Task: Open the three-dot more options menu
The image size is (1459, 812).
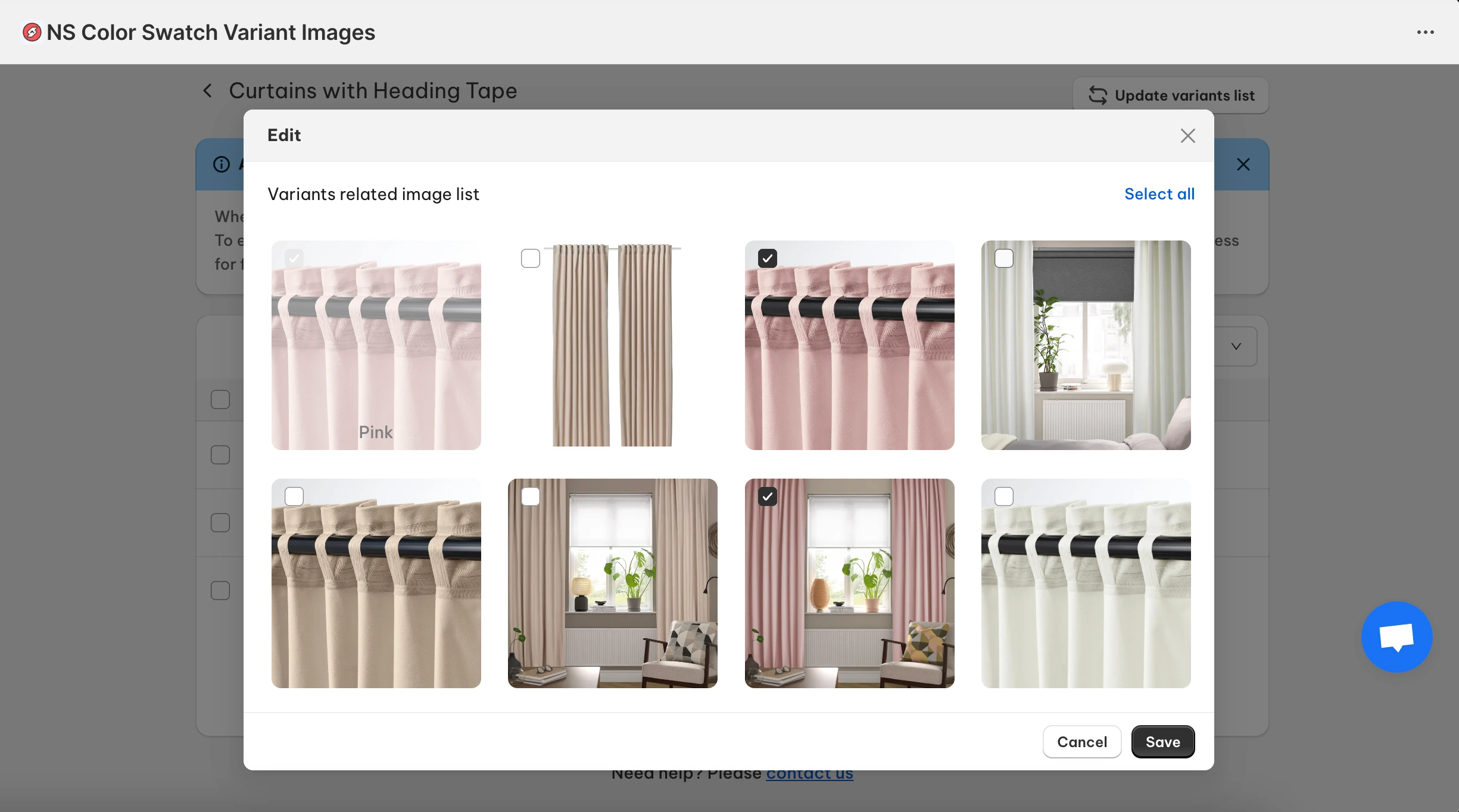Action: pyautogui.click(x=1425, y=32)
